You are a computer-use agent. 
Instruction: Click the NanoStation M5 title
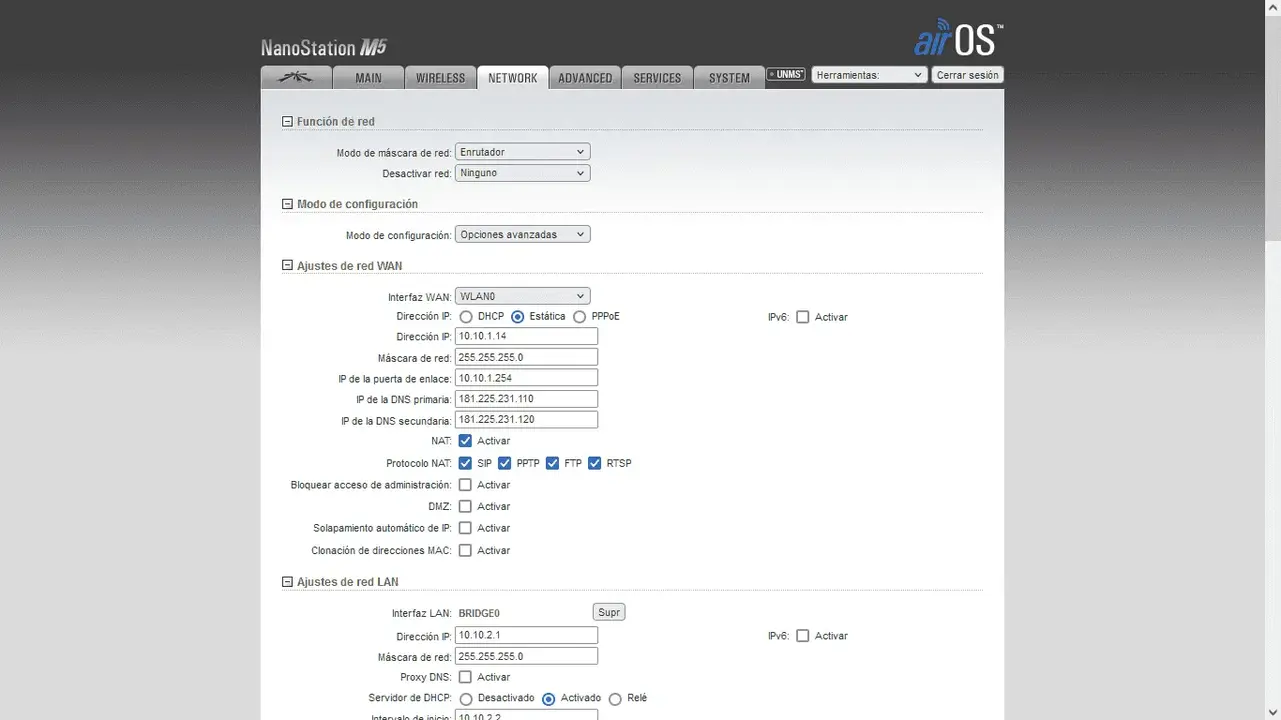(x=323, y=47)
